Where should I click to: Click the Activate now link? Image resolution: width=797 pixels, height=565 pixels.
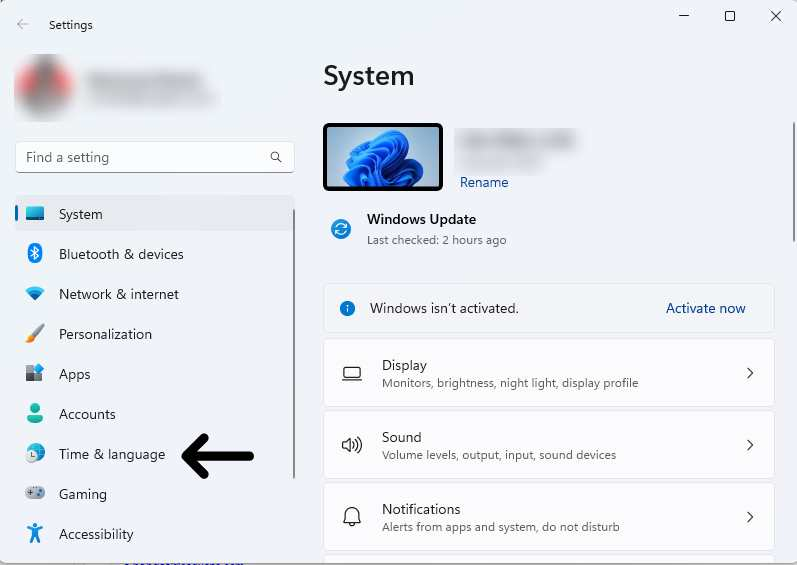[x=706, y=308]
